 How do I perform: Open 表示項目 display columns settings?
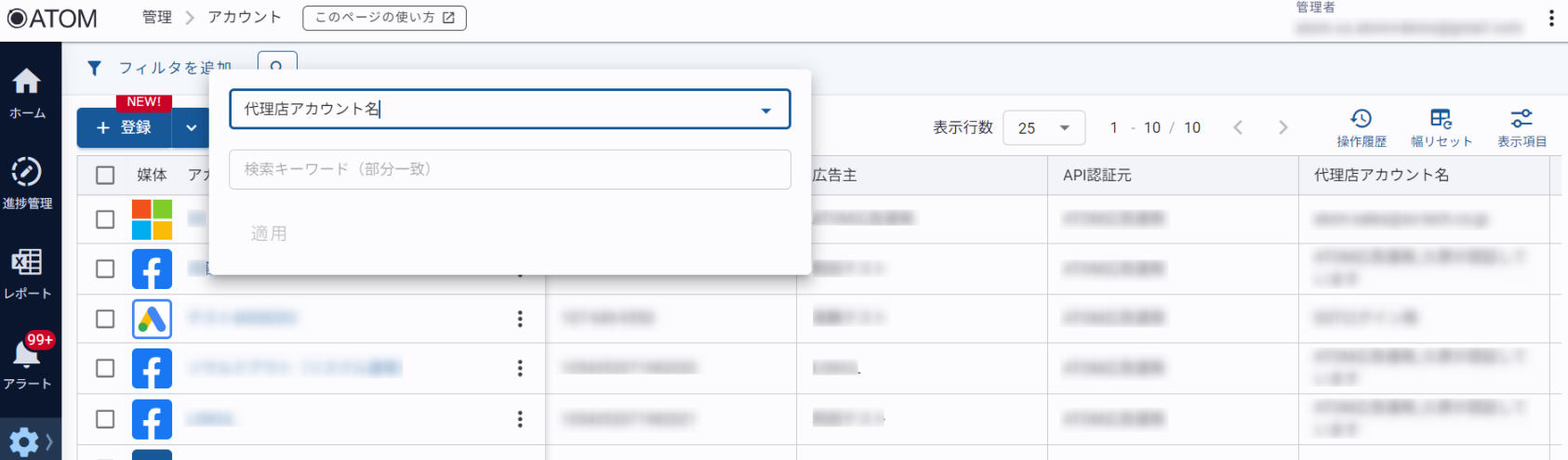pyautogui.click(x=1521, y=127)
